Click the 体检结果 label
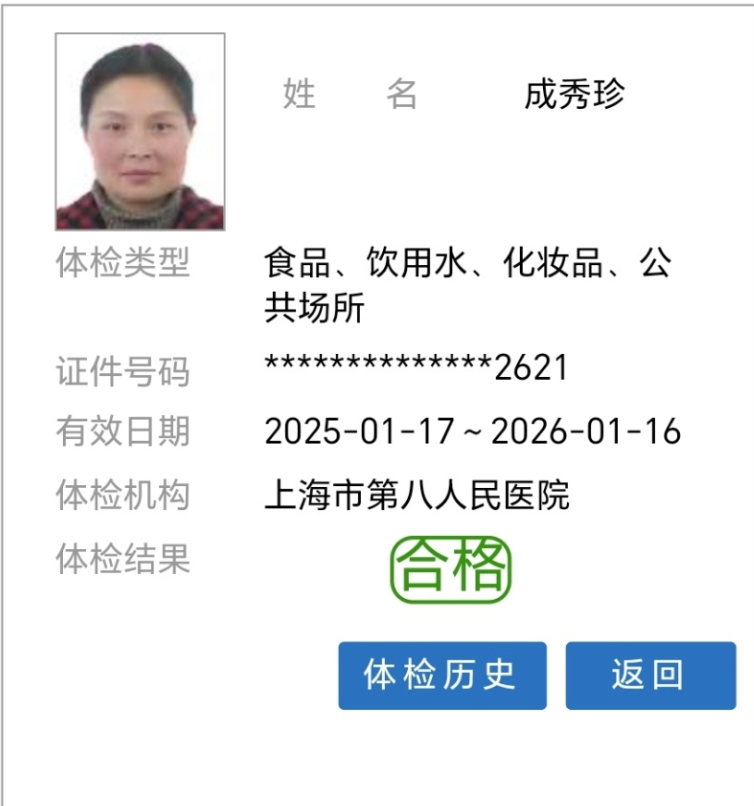Screen dimensions: 754x806 [123, 558]
